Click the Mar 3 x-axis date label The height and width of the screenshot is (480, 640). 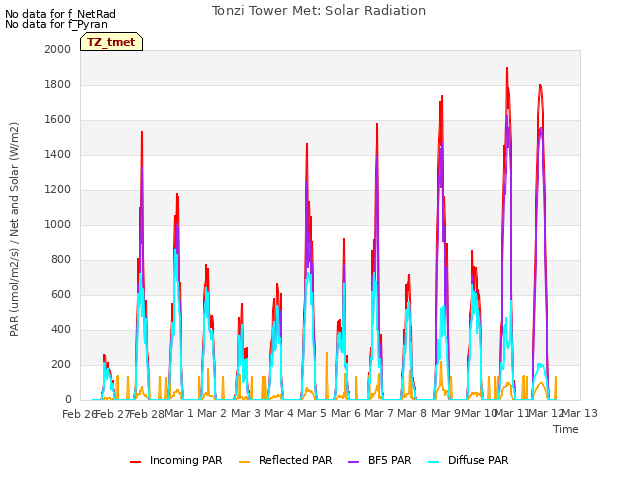(246, 413)
